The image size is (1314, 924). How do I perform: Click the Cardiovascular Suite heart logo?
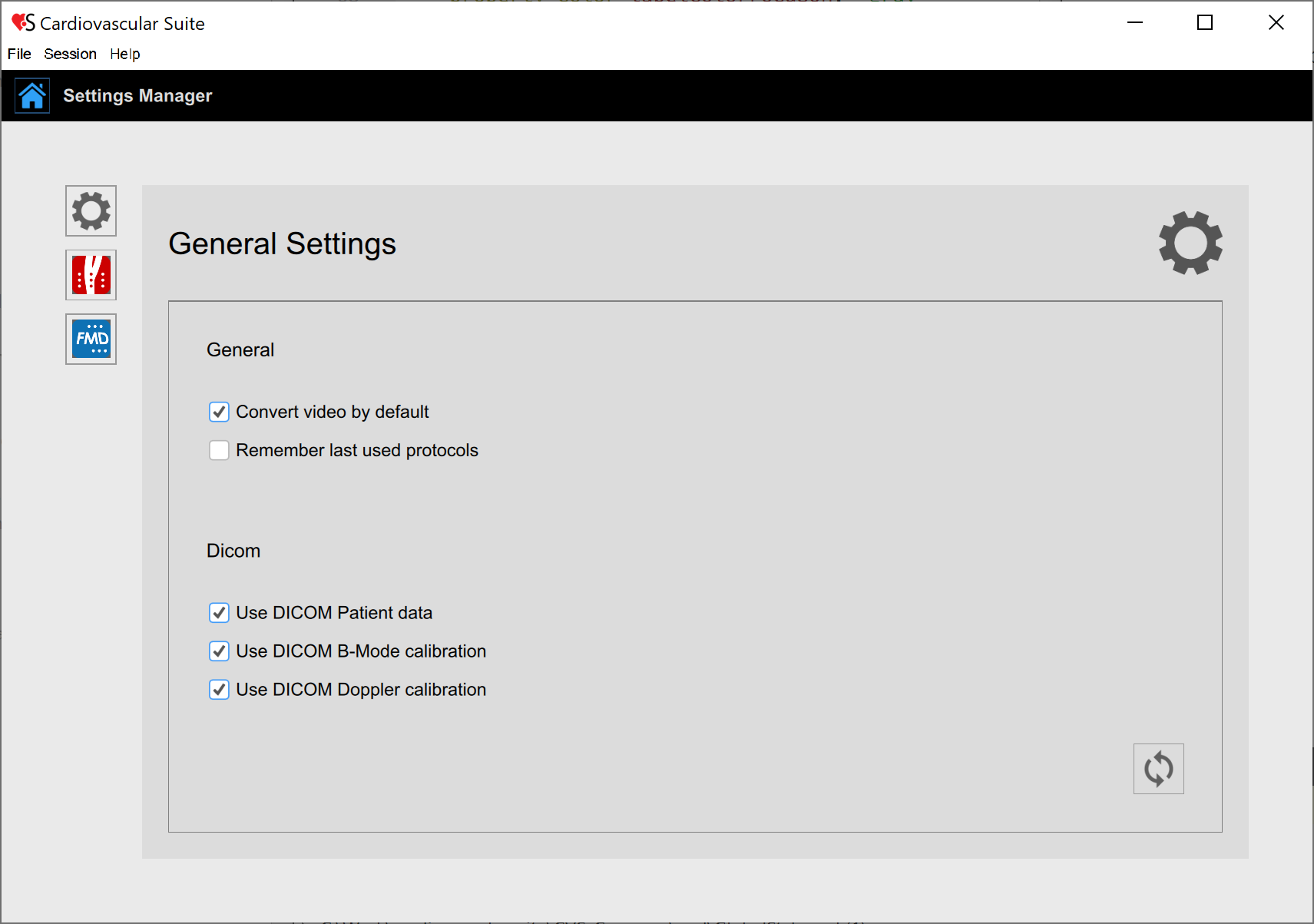22,23
